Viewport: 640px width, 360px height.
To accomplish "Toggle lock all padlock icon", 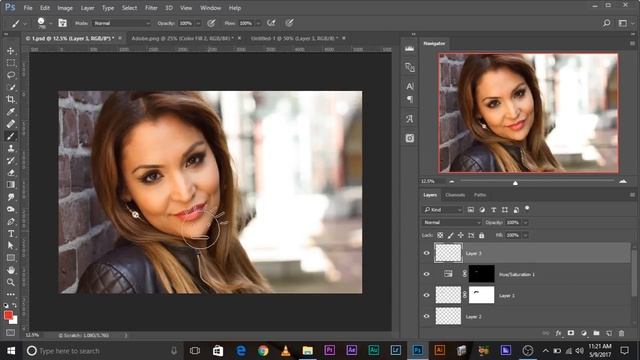I will click(x=482, y=236).
